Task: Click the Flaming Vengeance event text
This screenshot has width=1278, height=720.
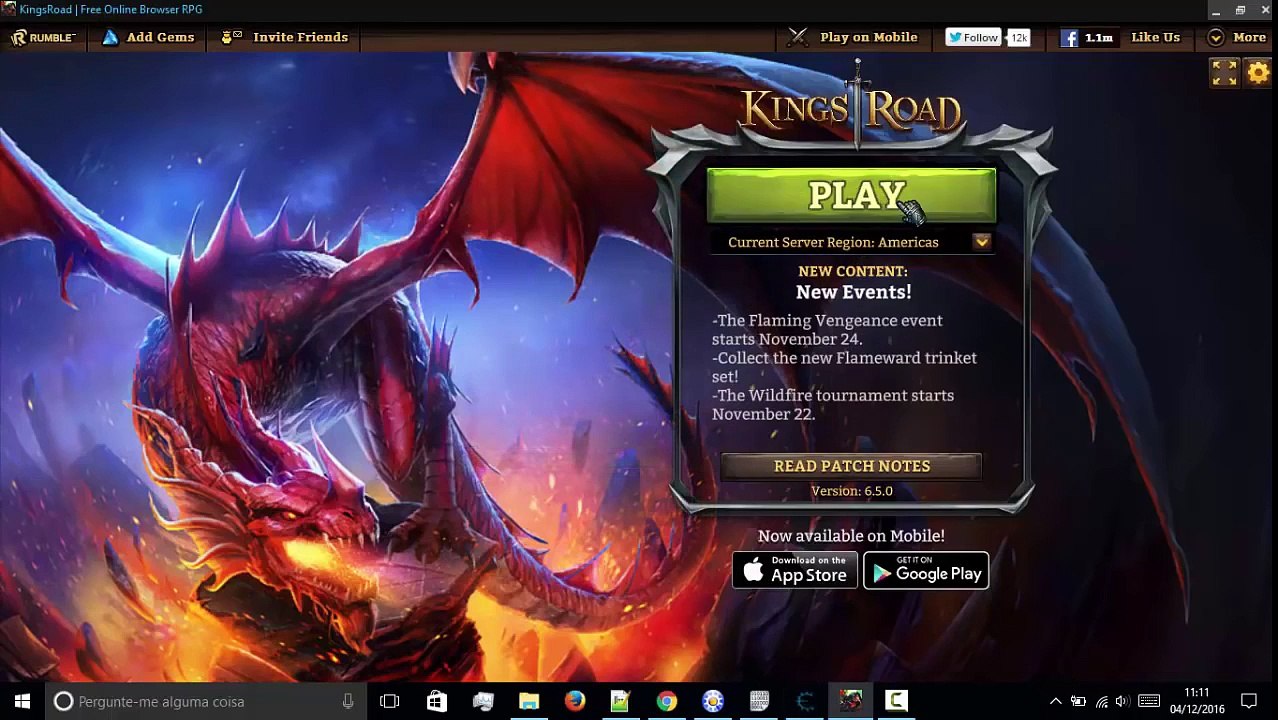Action: (x=827, y=330)
